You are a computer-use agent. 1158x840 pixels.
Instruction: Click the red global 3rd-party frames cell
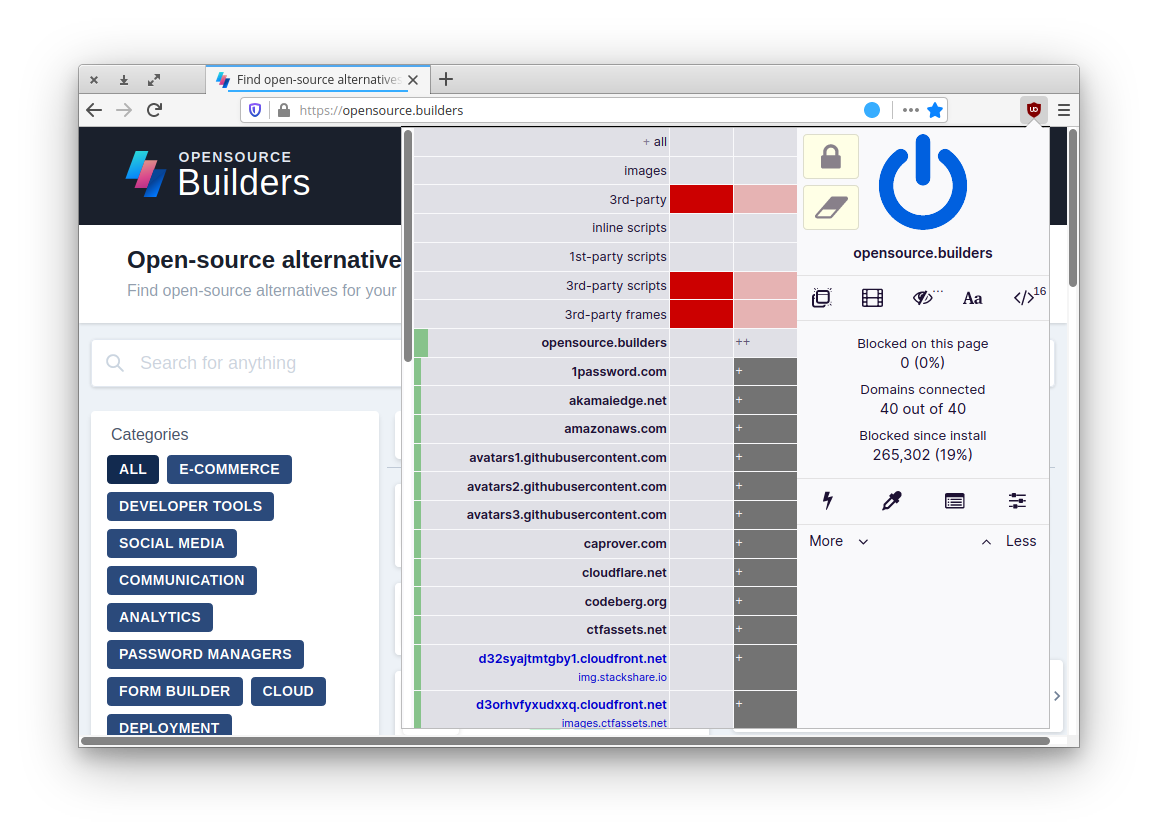[x=701, y=314]
